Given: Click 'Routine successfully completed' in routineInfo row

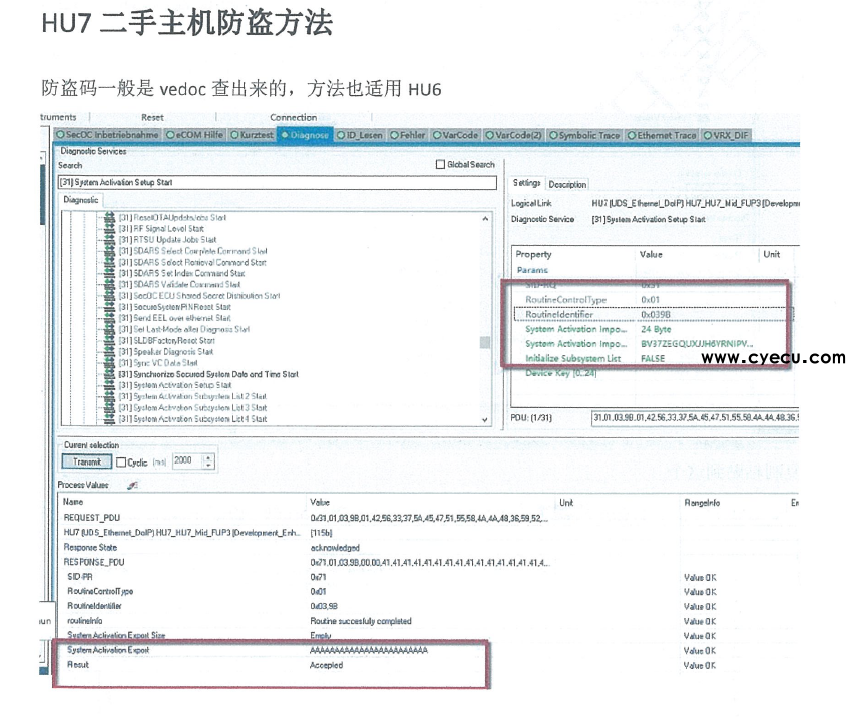Looking at the screenshot, I should [361, 621].
